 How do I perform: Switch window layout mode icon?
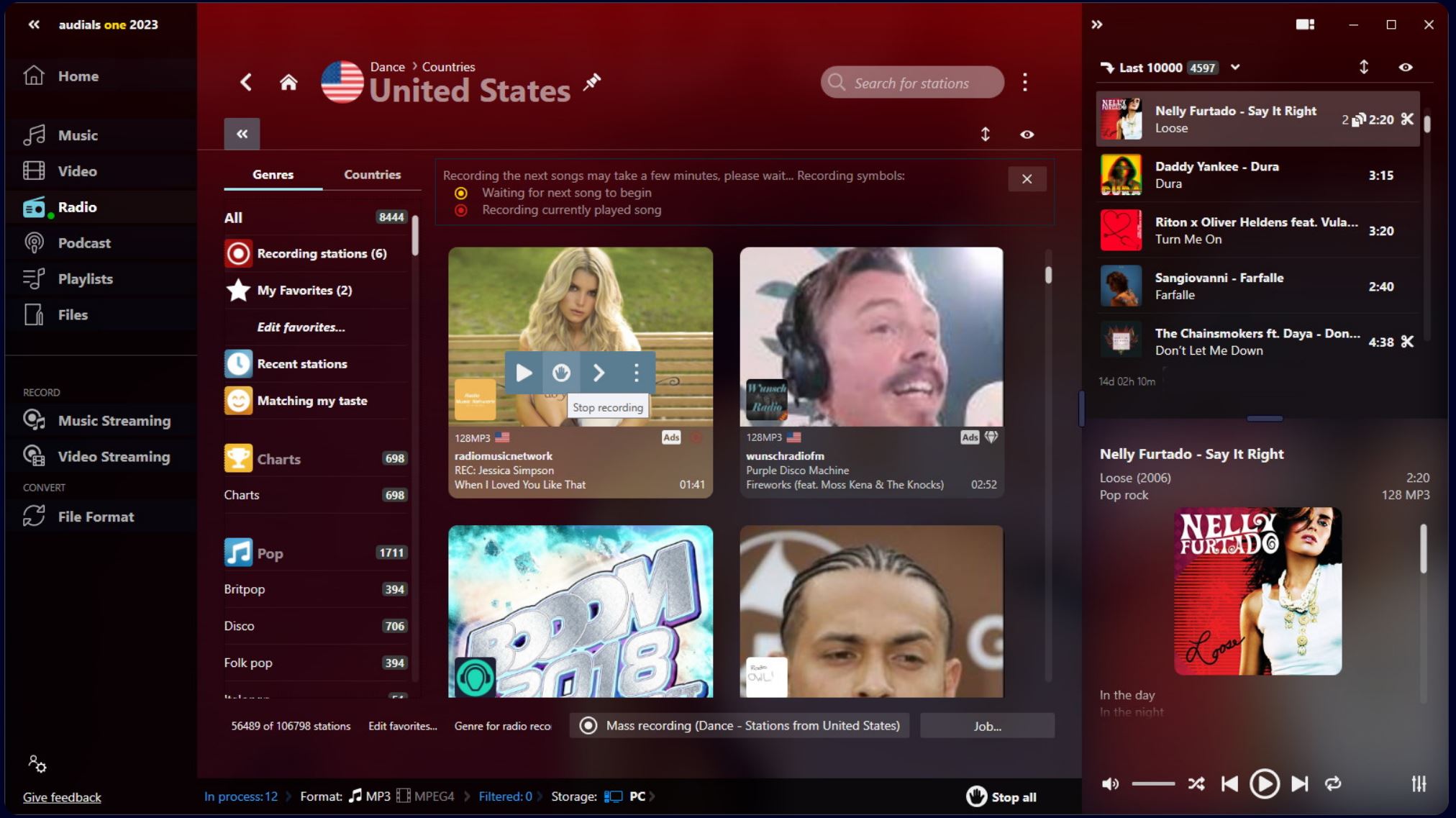point(1305,24)
